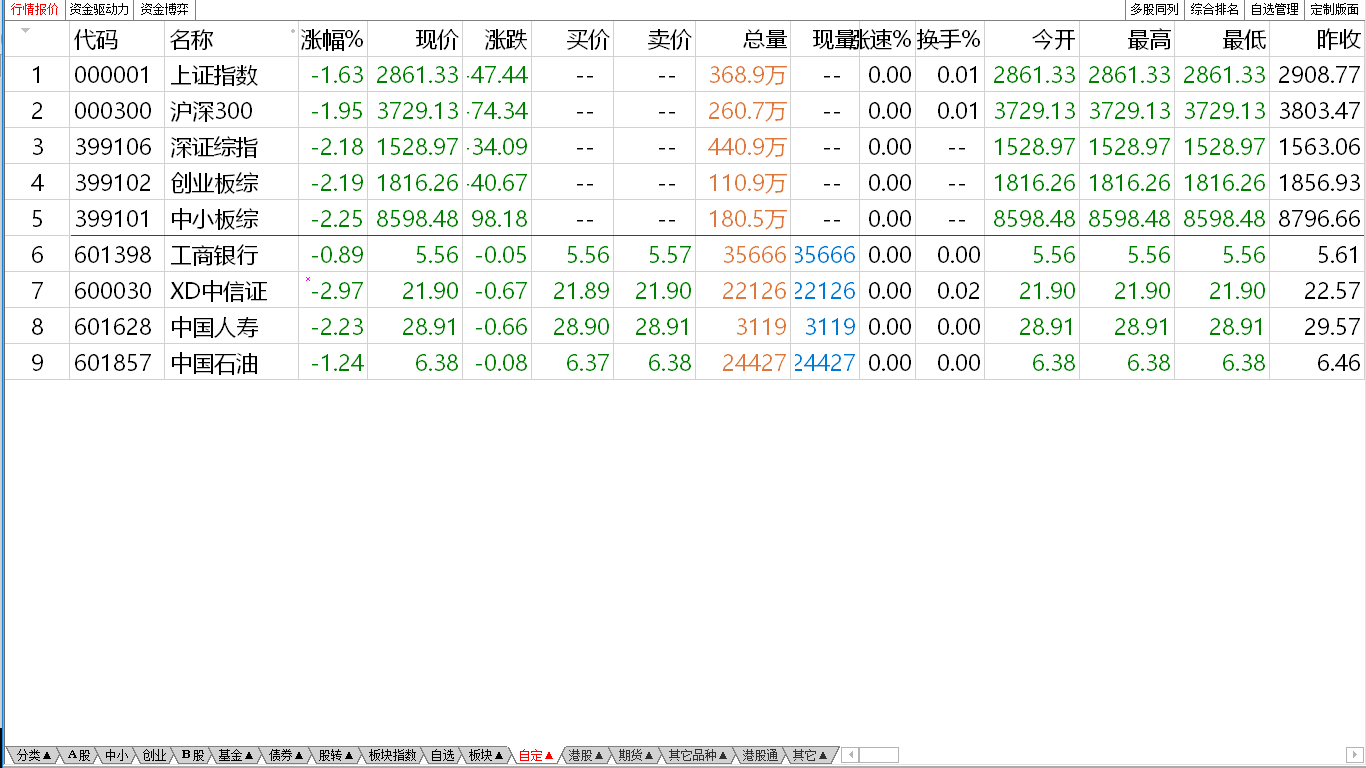Open the 基金▲ bottom tab menu

coord(236,755)
